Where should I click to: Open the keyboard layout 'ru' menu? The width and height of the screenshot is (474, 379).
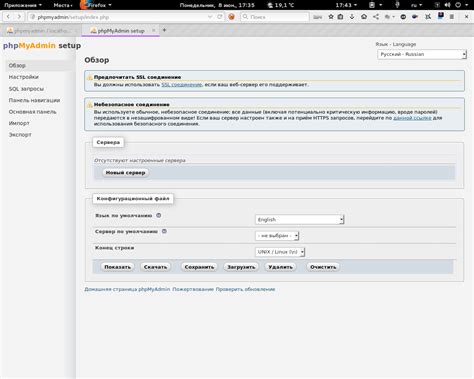[x=416, y=5]
